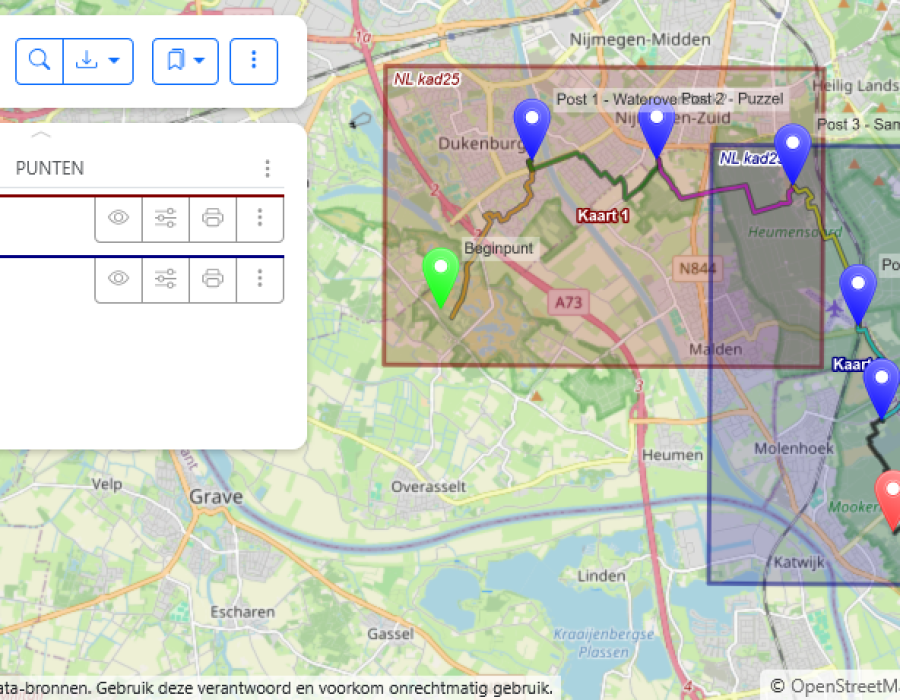Image resolution: width=900 pixels, height=700 pixels.
Task: Click the Molenhoek label on map
Action: pos(794,449)
